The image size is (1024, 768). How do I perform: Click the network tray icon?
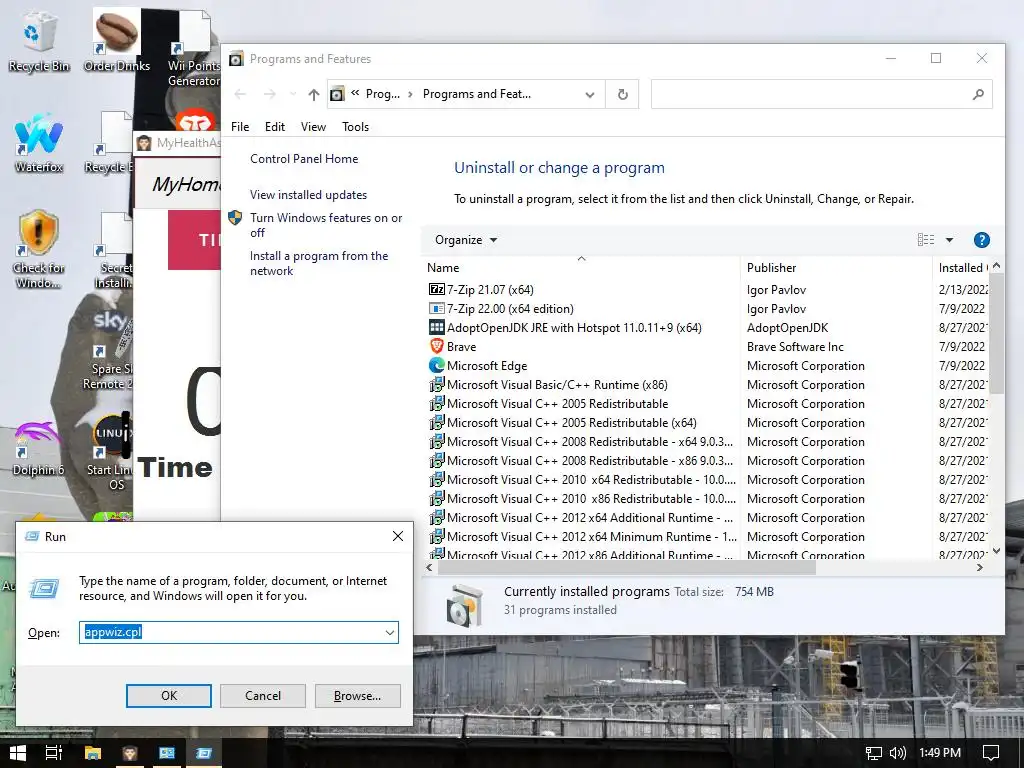point(873,753)
